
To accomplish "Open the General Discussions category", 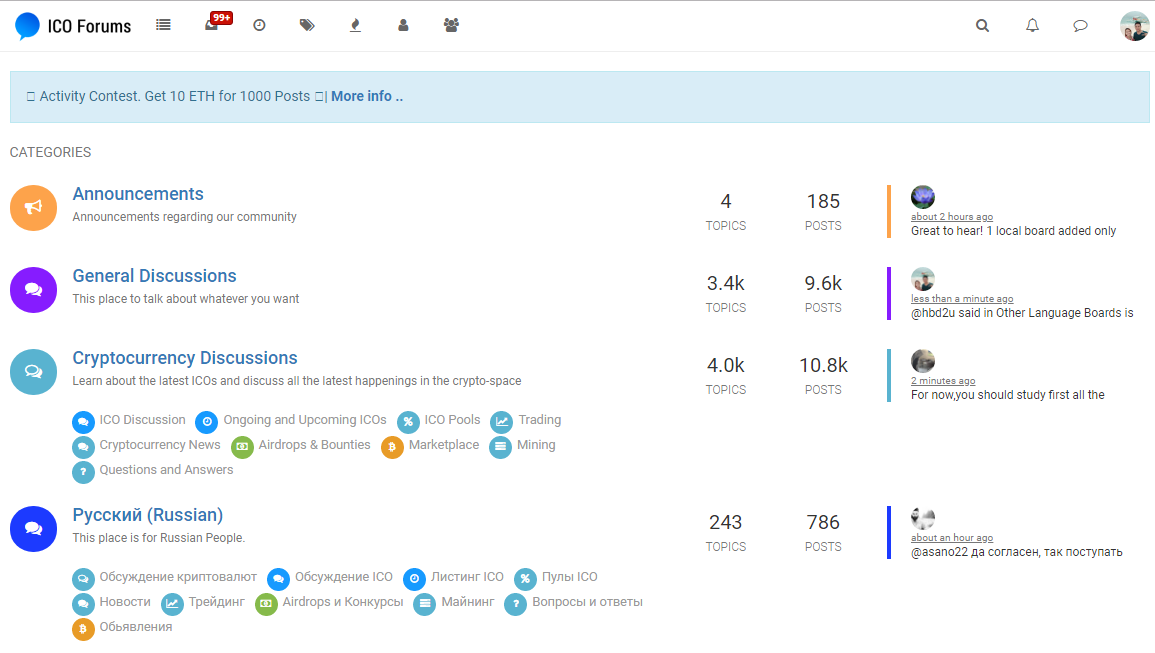I will tap(154, 276).
